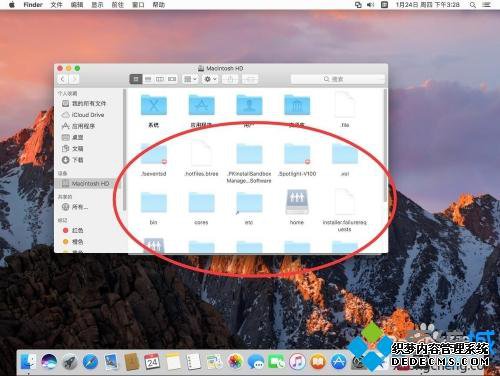Open Safari from the Dock

coord(90,362)
